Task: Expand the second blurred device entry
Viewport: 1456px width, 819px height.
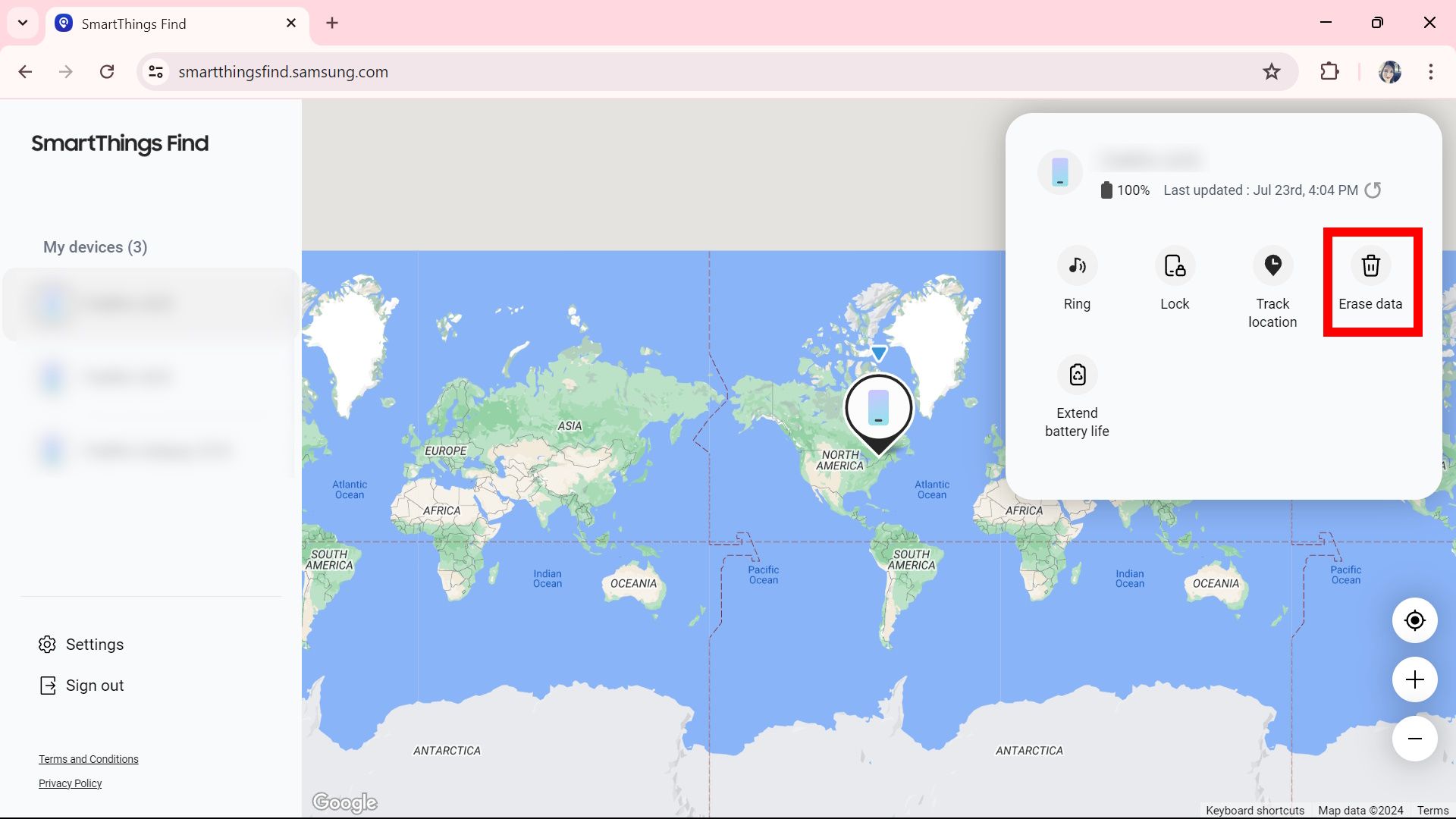Action: pos(150,377)
